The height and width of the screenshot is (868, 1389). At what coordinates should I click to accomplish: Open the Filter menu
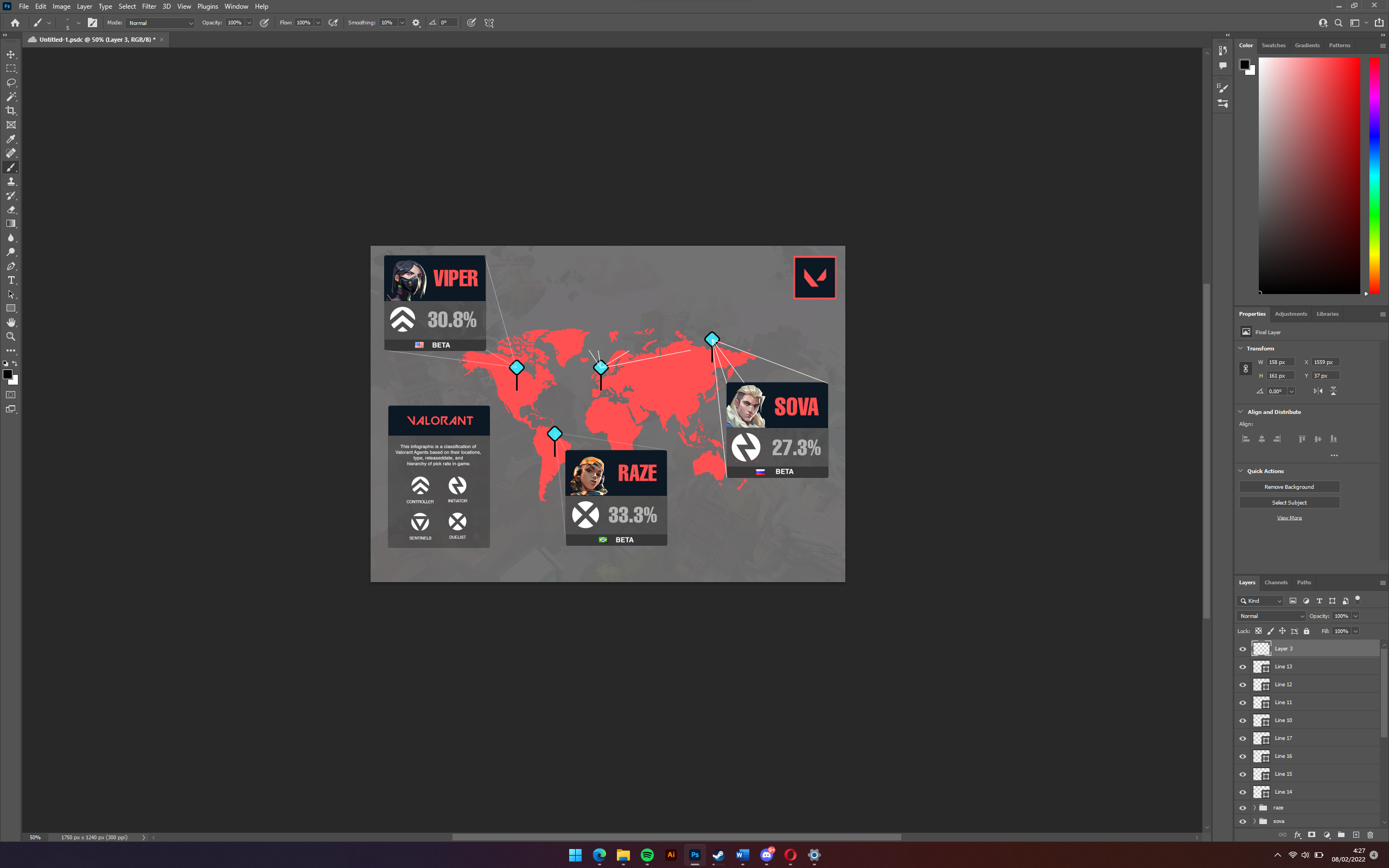pyautogui.click(x=149, y=7)
